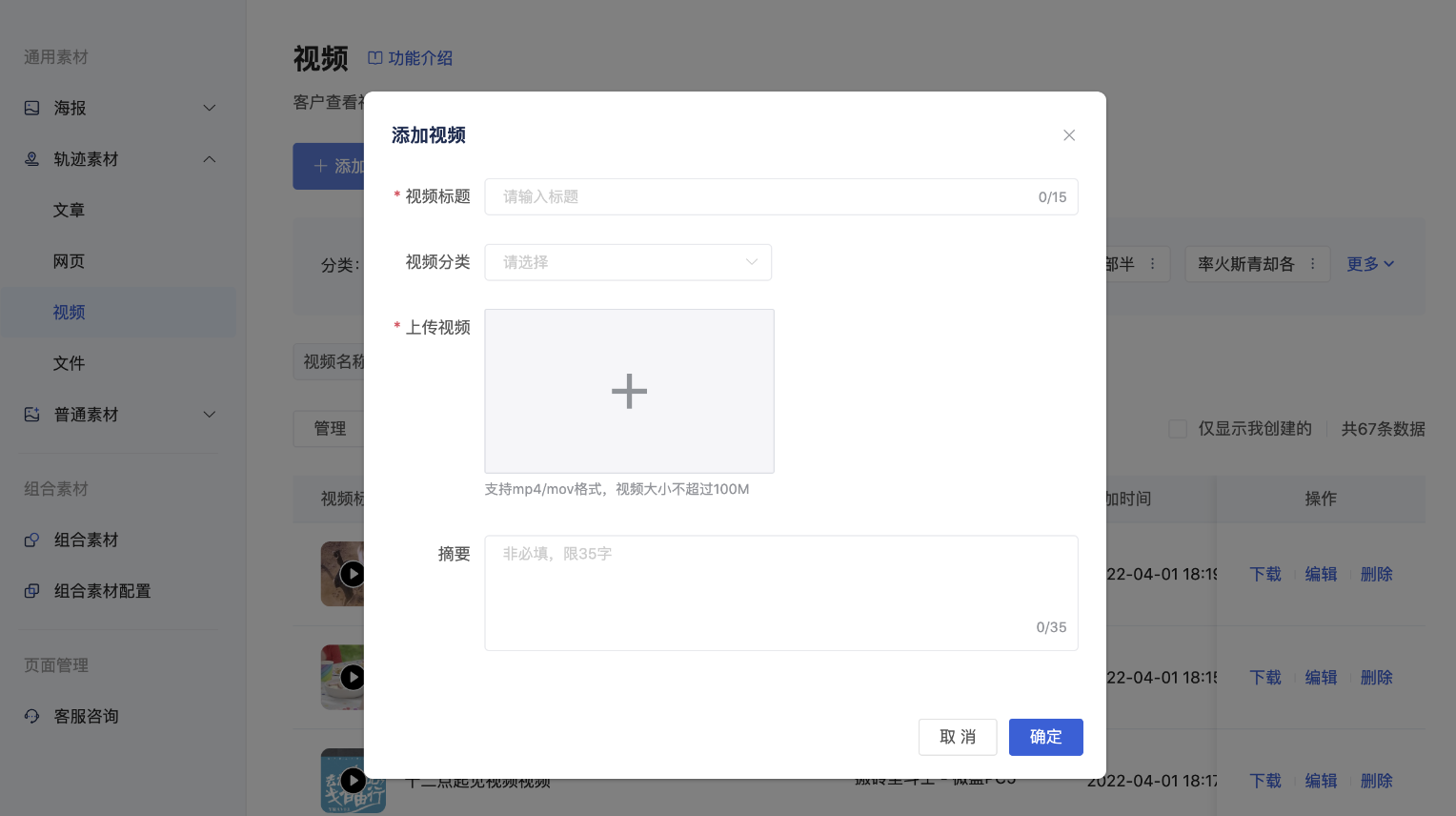Select 视频 in the sidebar

[x=69, y=312]
